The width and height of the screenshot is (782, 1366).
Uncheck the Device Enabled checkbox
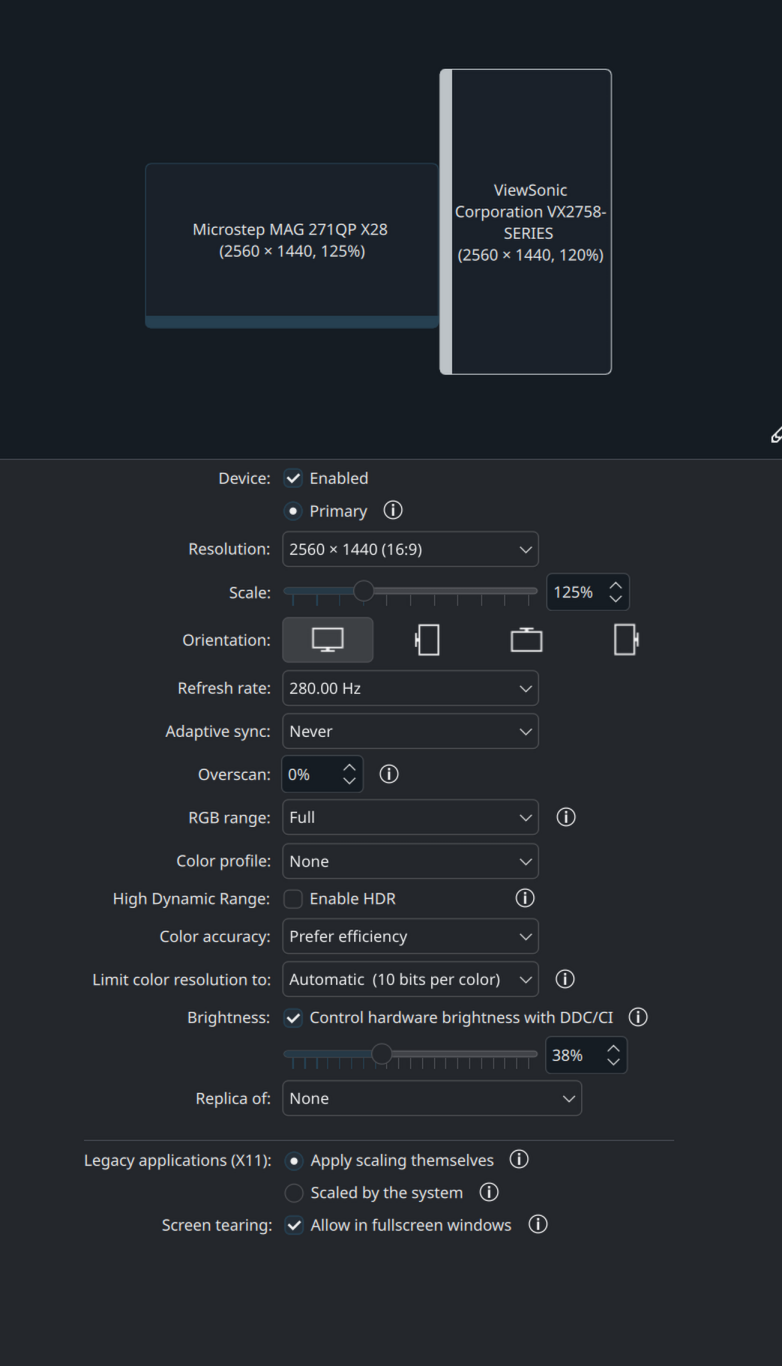pyautogui.click(x=293, y=478)
